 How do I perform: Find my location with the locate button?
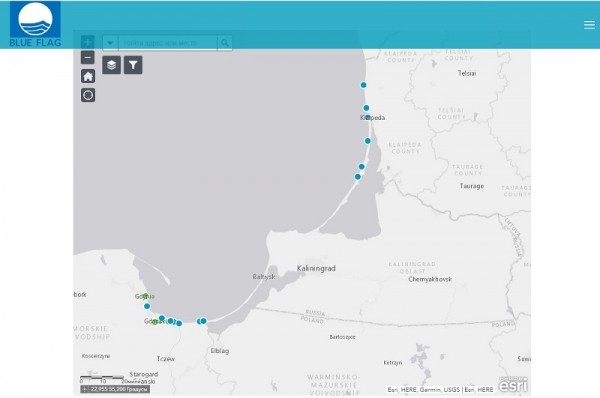click(88, 95)
